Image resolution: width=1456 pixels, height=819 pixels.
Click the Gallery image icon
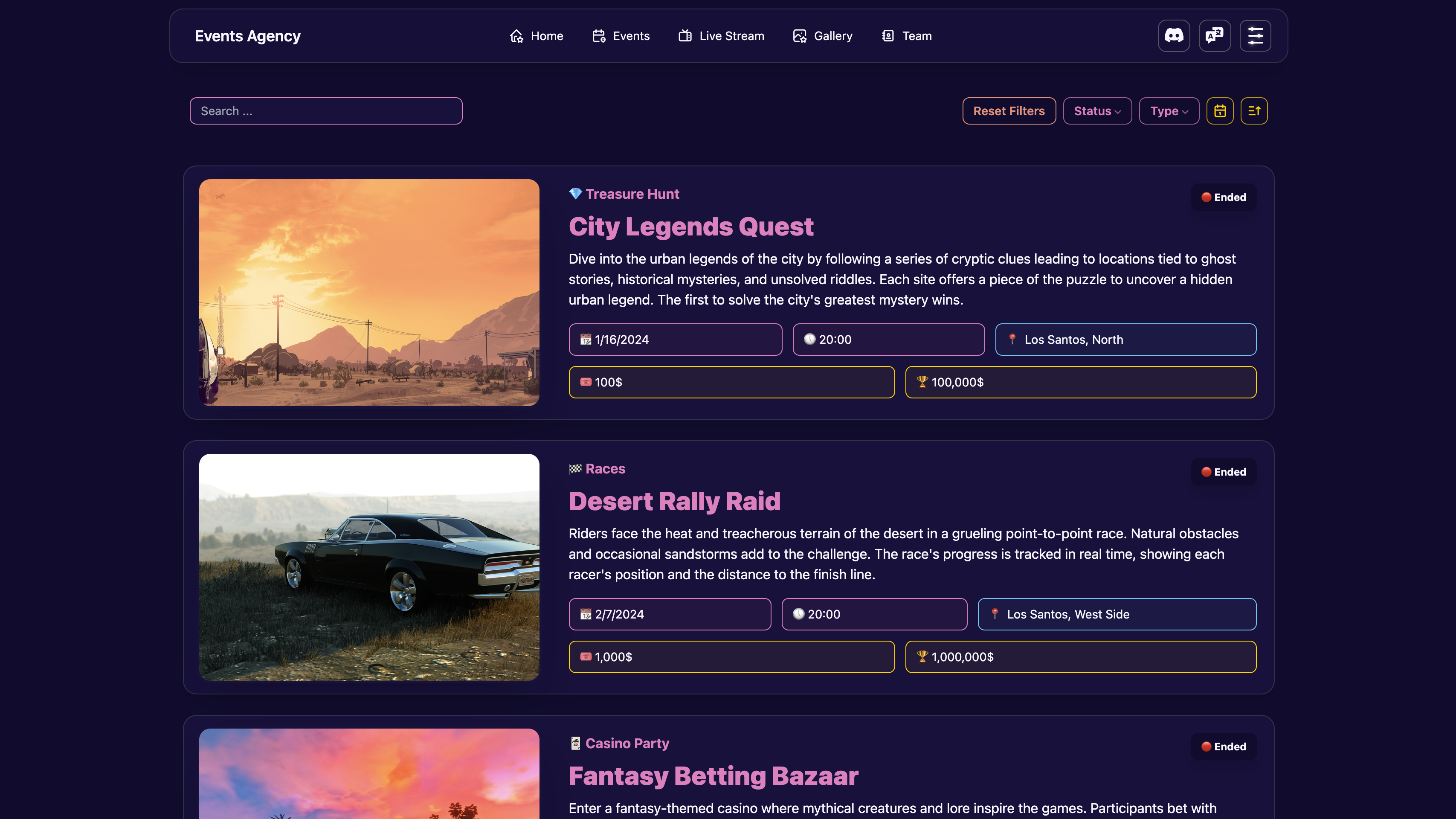pos(799,36)
